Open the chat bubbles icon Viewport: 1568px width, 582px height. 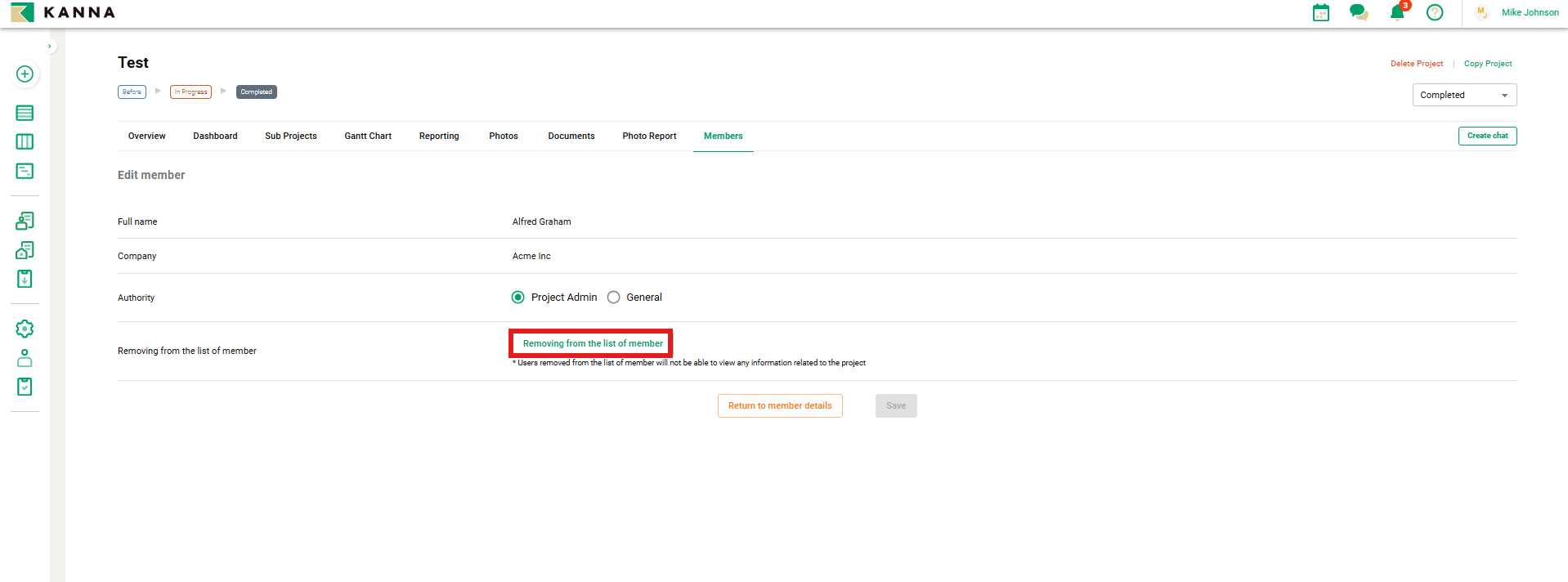[1359, 12]
